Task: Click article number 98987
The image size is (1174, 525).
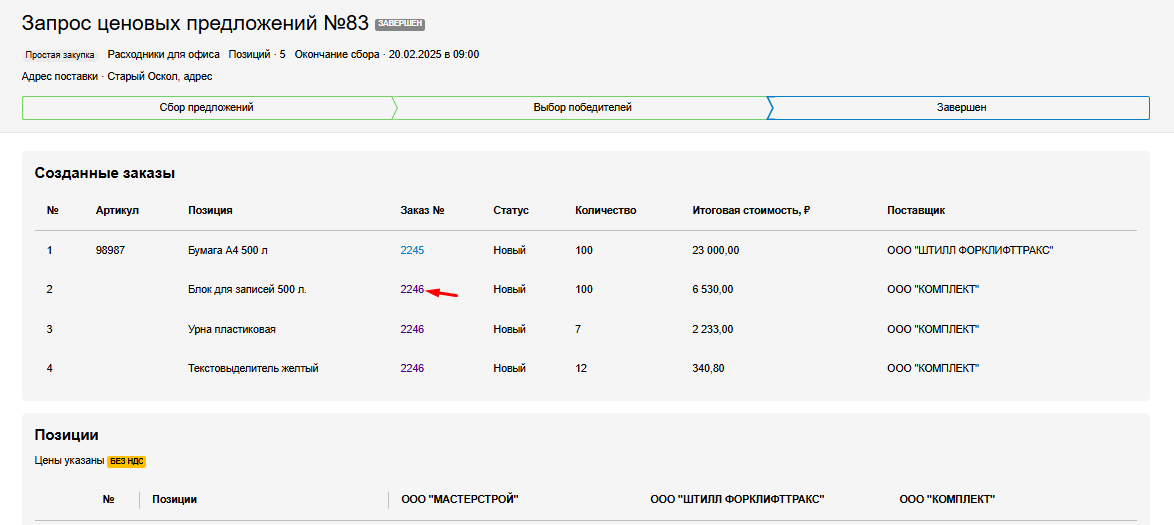Action: click(110, 250)
